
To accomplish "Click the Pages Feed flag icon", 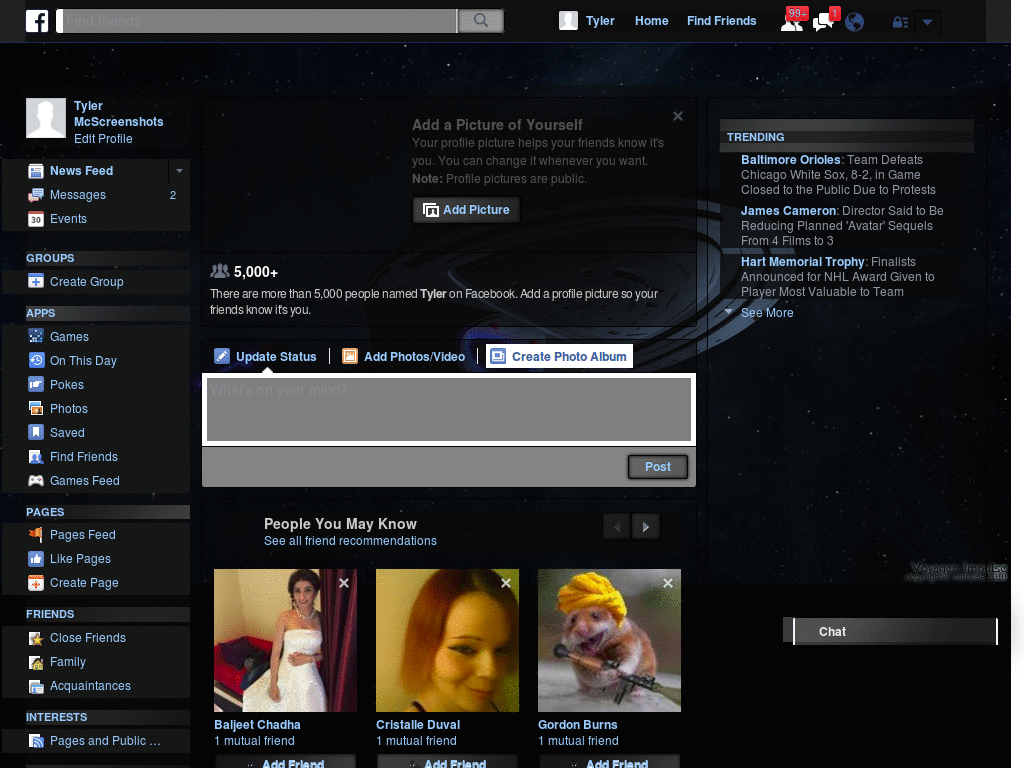I will click(36, 535).
